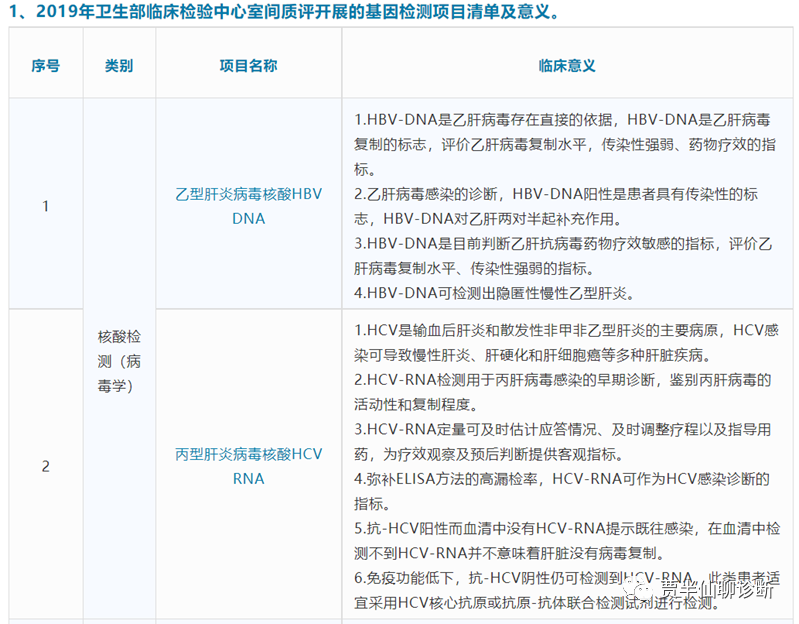799x624 pixels.
Task: Click the 类别 column header
Action: pyautogui.click(x=119, y=65)
